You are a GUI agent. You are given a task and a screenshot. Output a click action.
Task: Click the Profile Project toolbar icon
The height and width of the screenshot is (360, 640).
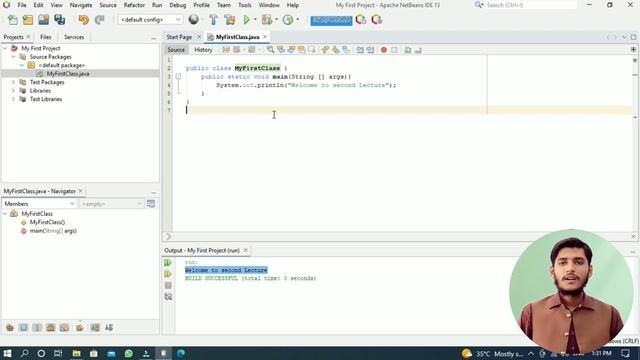[x=288, y=20]
